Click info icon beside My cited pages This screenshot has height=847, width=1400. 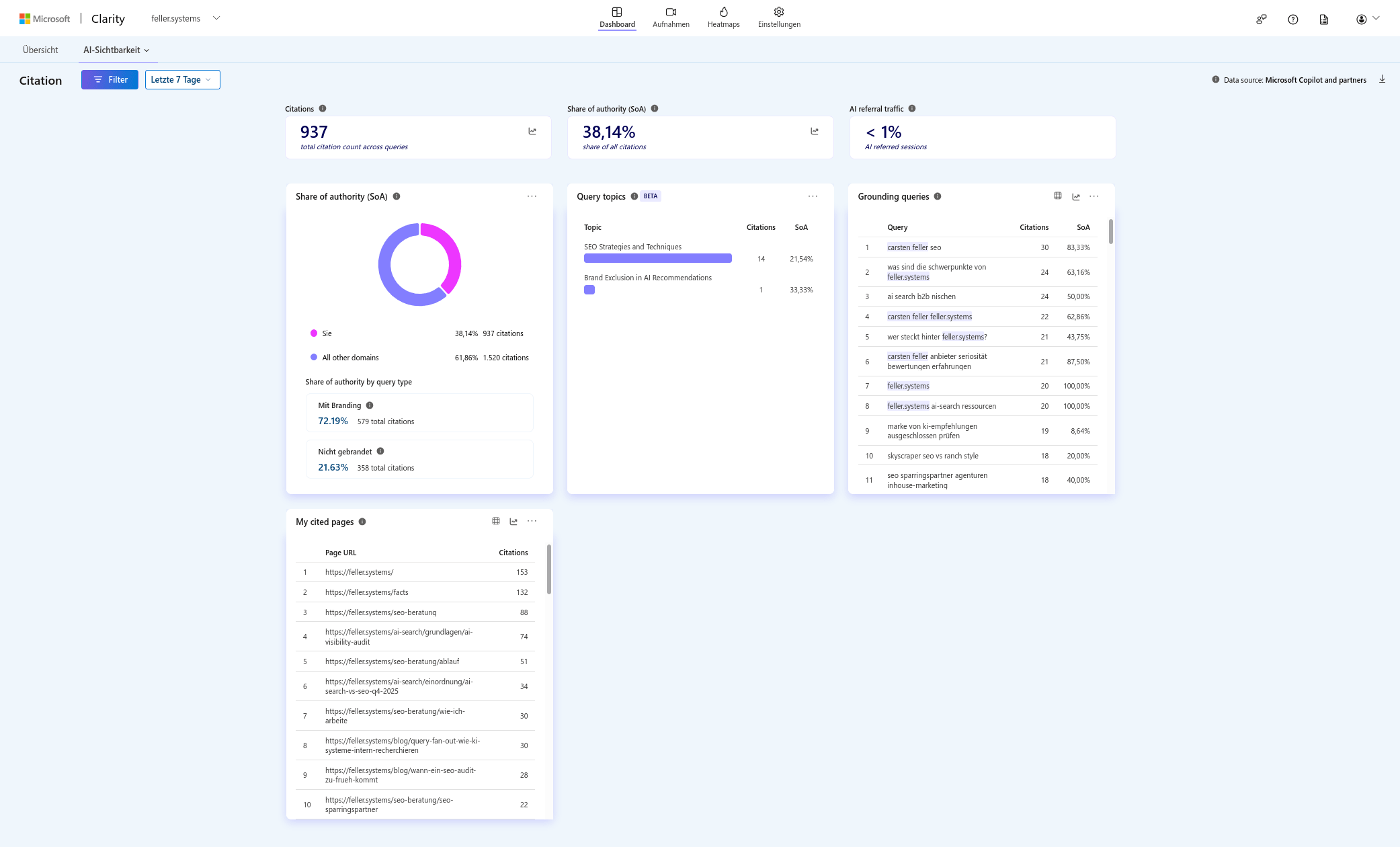tap(362, 522)
